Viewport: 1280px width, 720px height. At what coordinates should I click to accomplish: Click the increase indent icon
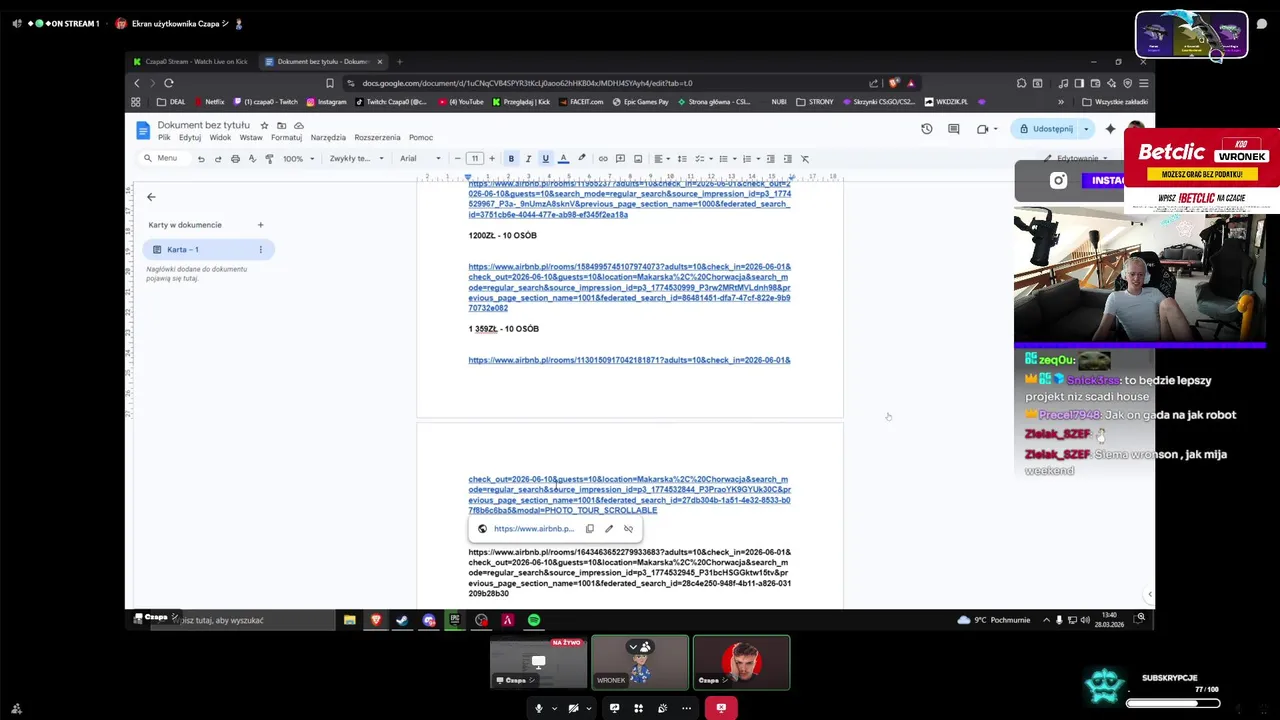787,159
